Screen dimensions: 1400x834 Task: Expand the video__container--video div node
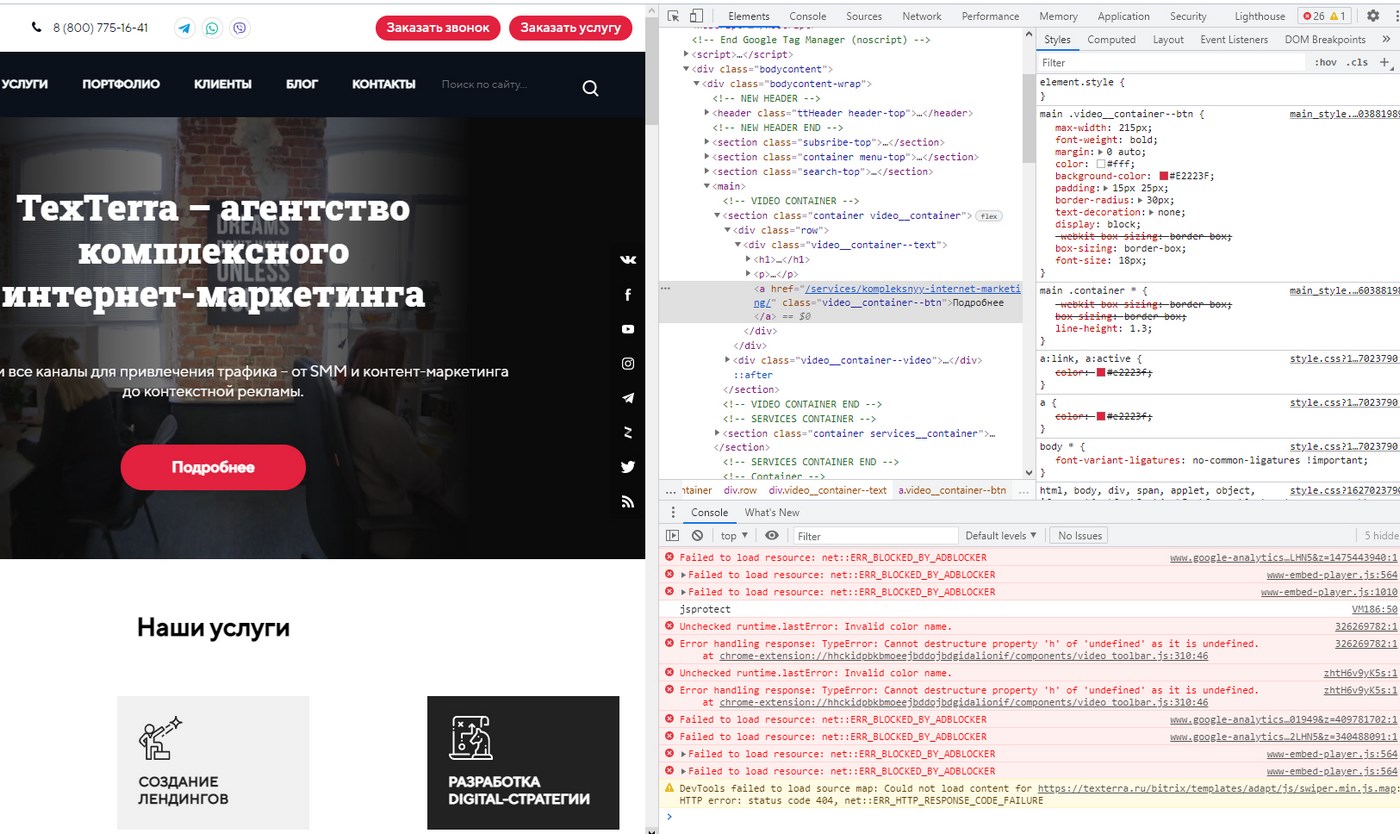pos(729,360)
